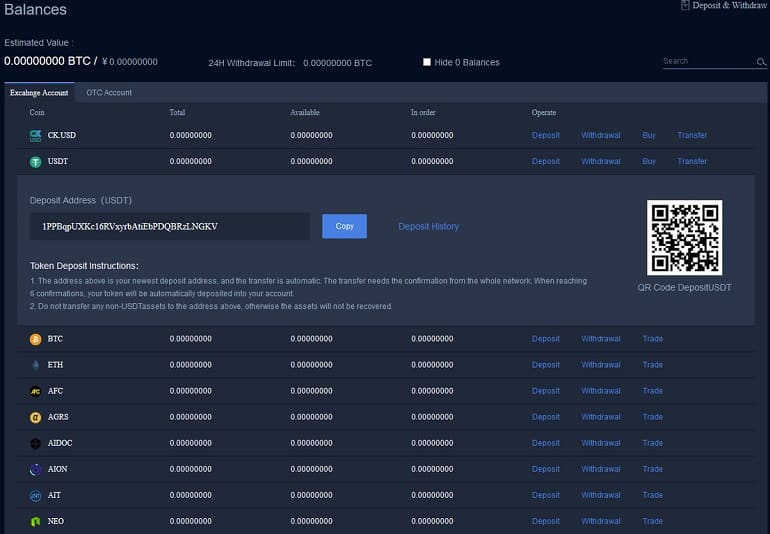Click the CK.USD coin icon
The image size is (770, 534).
pos(36,135)
